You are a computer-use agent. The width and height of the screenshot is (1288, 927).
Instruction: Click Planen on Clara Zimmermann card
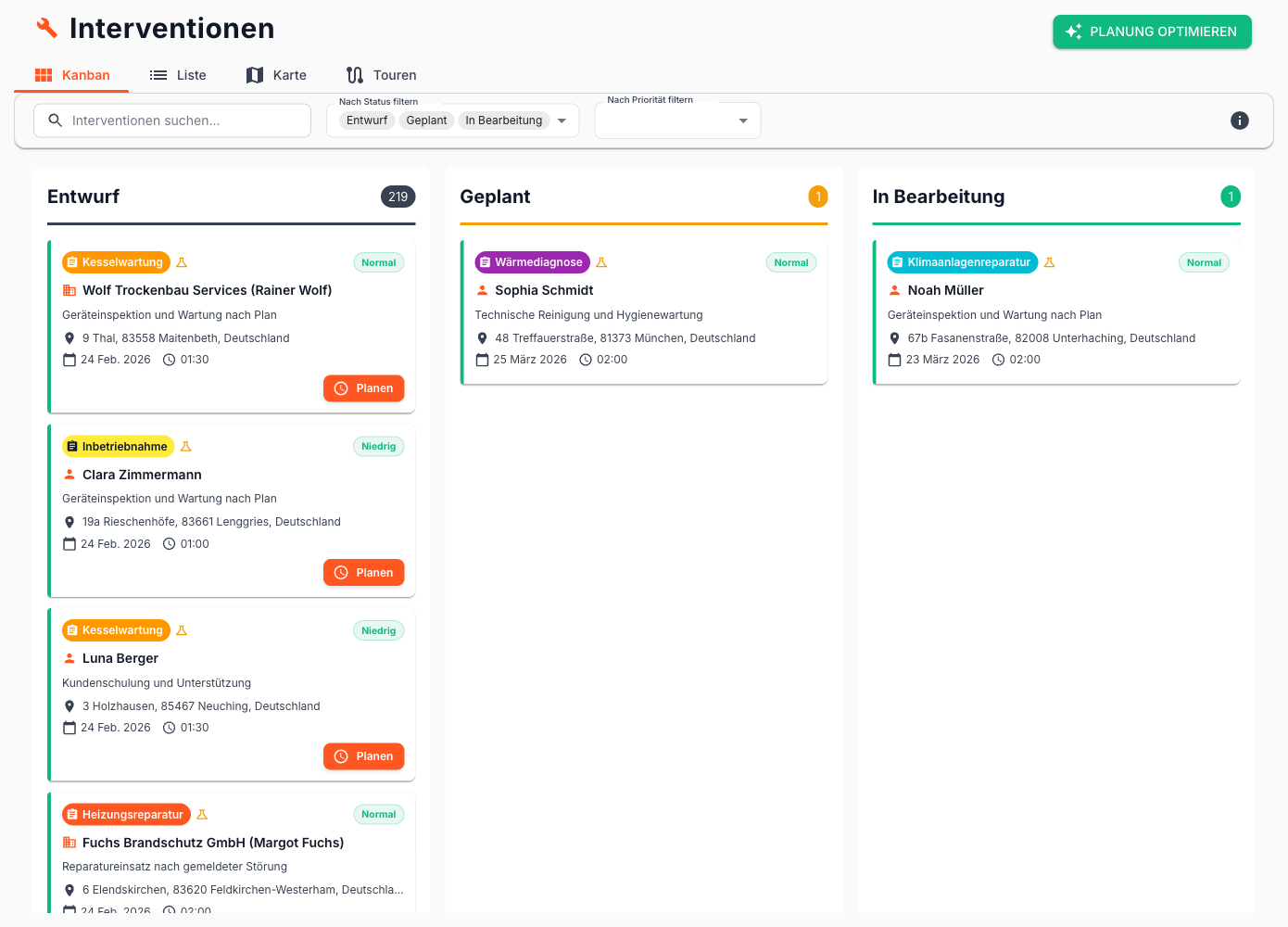click(364, 573)
